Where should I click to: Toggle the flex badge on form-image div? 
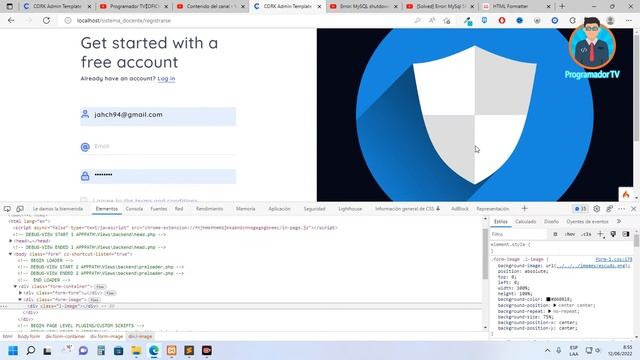[94, 300]
